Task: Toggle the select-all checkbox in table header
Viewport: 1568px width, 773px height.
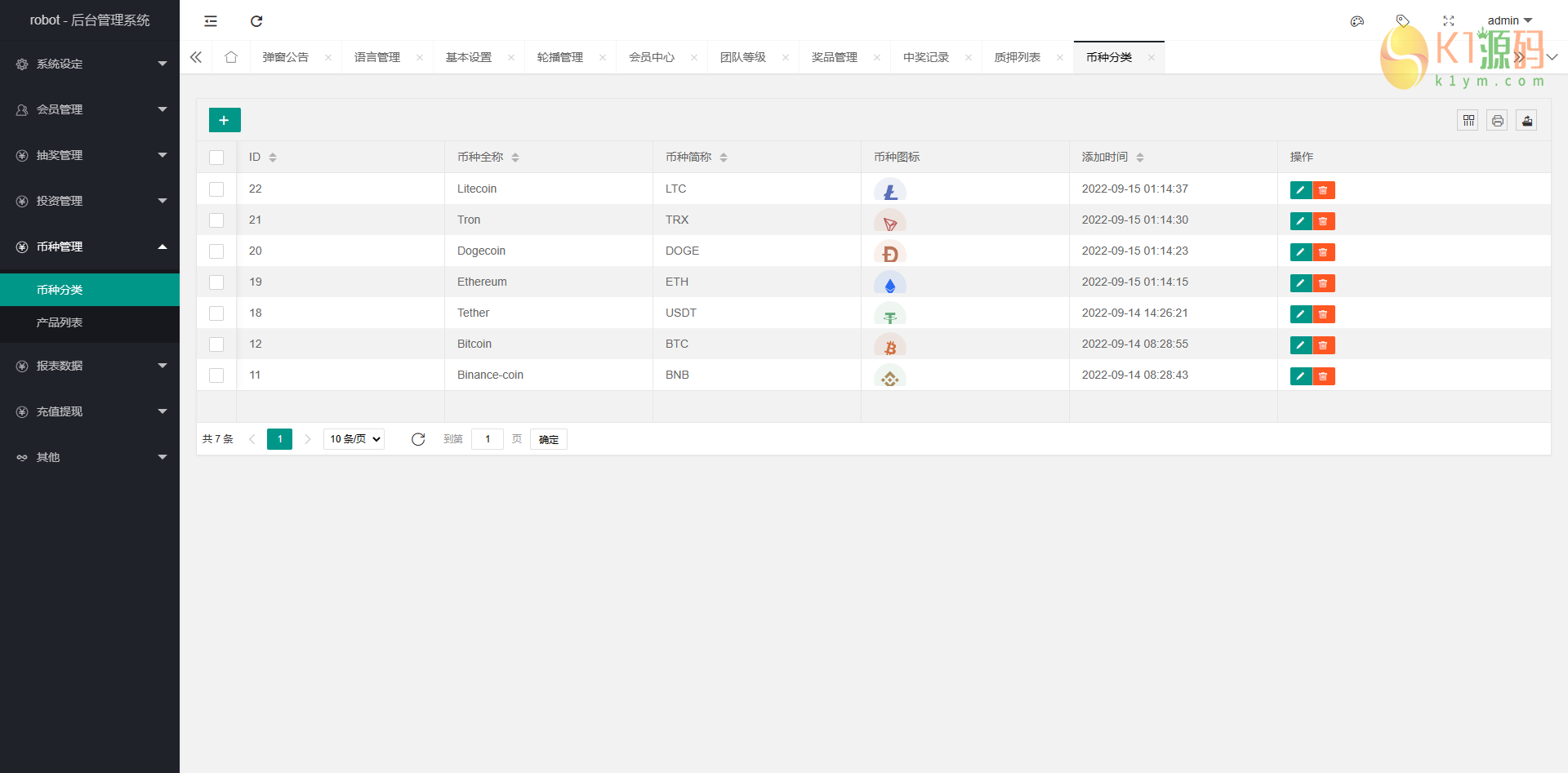Action: [x=216, y=158]
